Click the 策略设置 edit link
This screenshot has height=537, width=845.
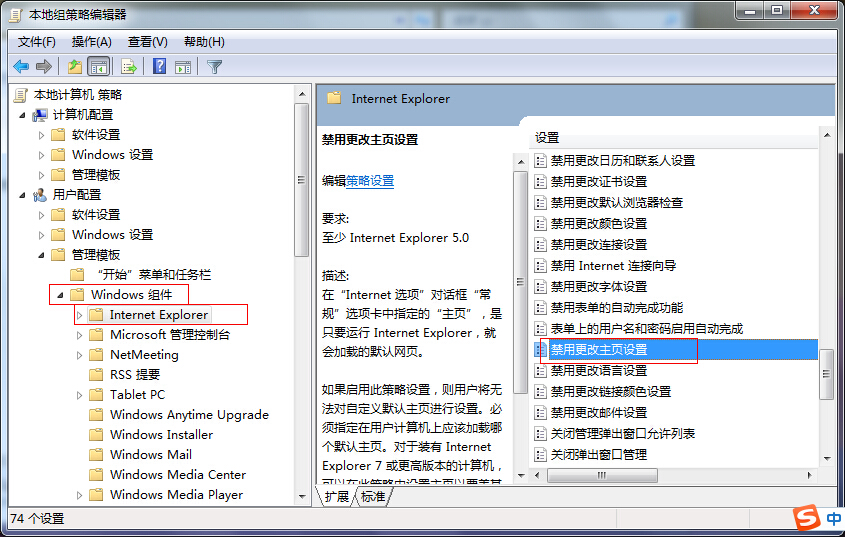(x=370, y=181)
